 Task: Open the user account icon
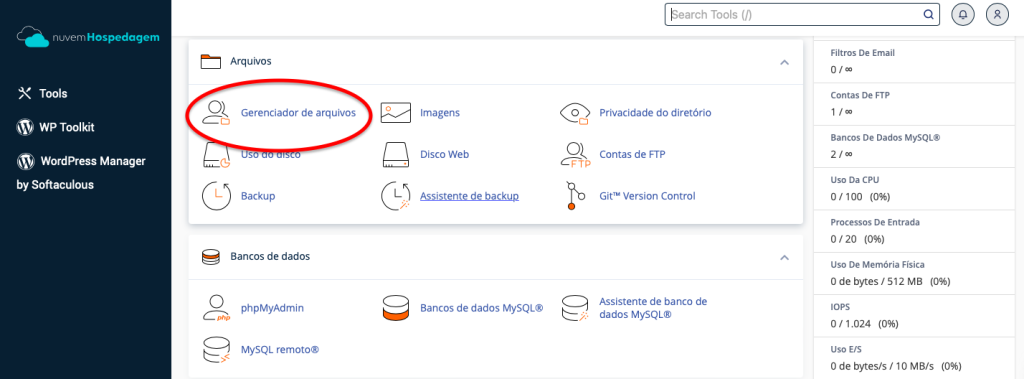coord(997,14)
